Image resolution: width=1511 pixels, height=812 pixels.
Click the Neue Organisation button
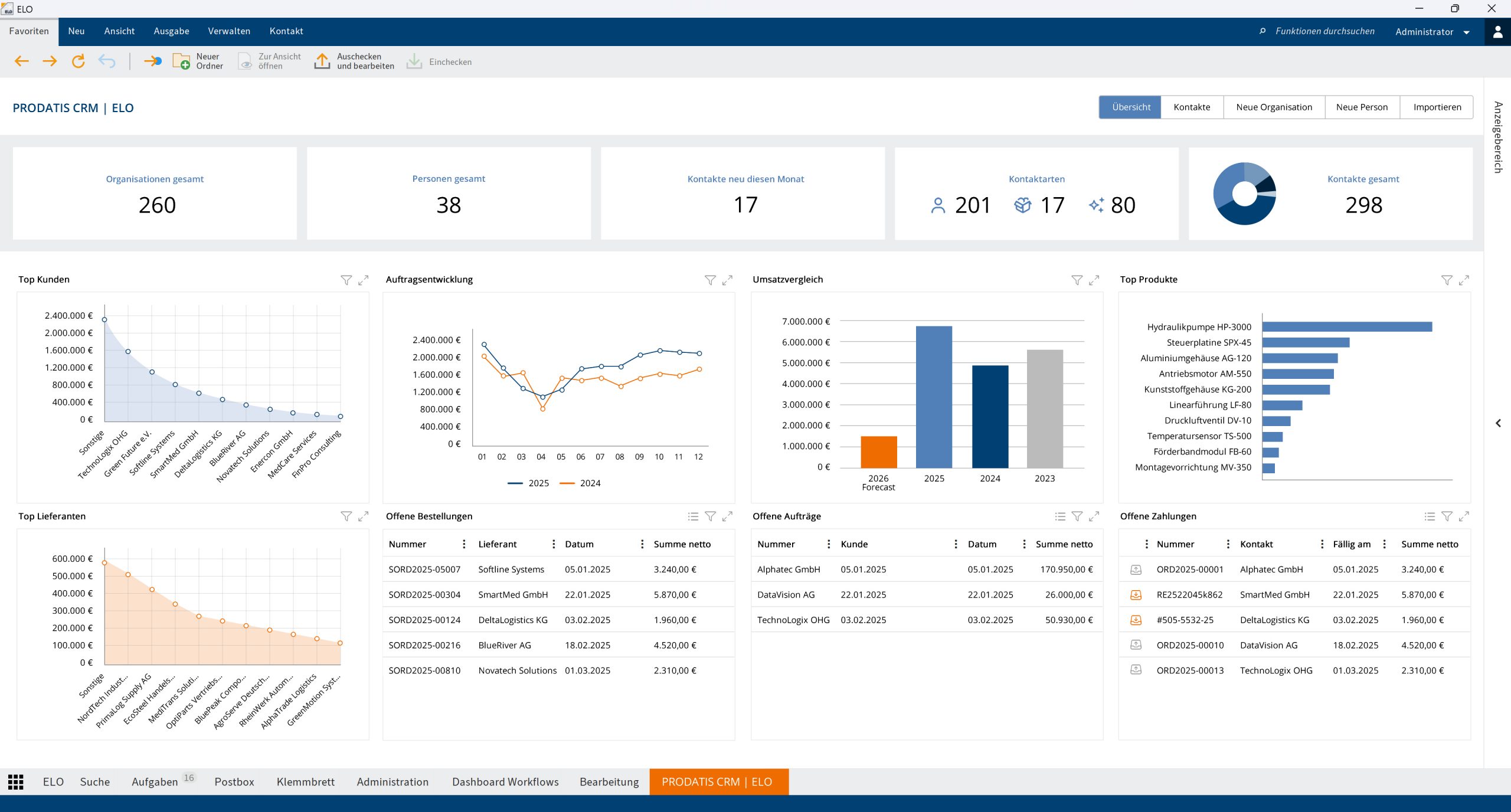pos(1274,107)
